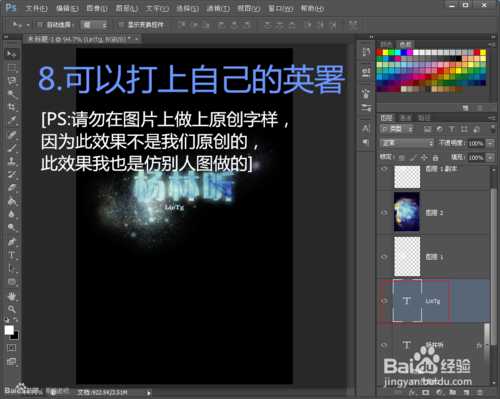Open the Layers panel flyout menu
Viewport: 500px width, 399px height.
492,118
